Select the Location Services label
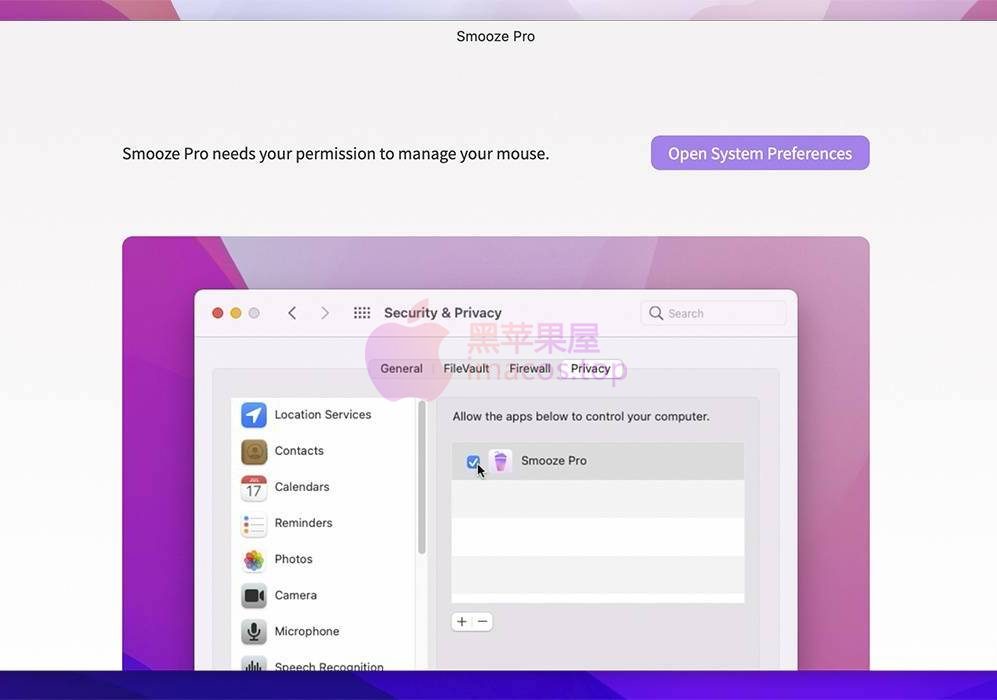Screen dimensions: 997x700 pyautogui.click(x=323, y=415)
